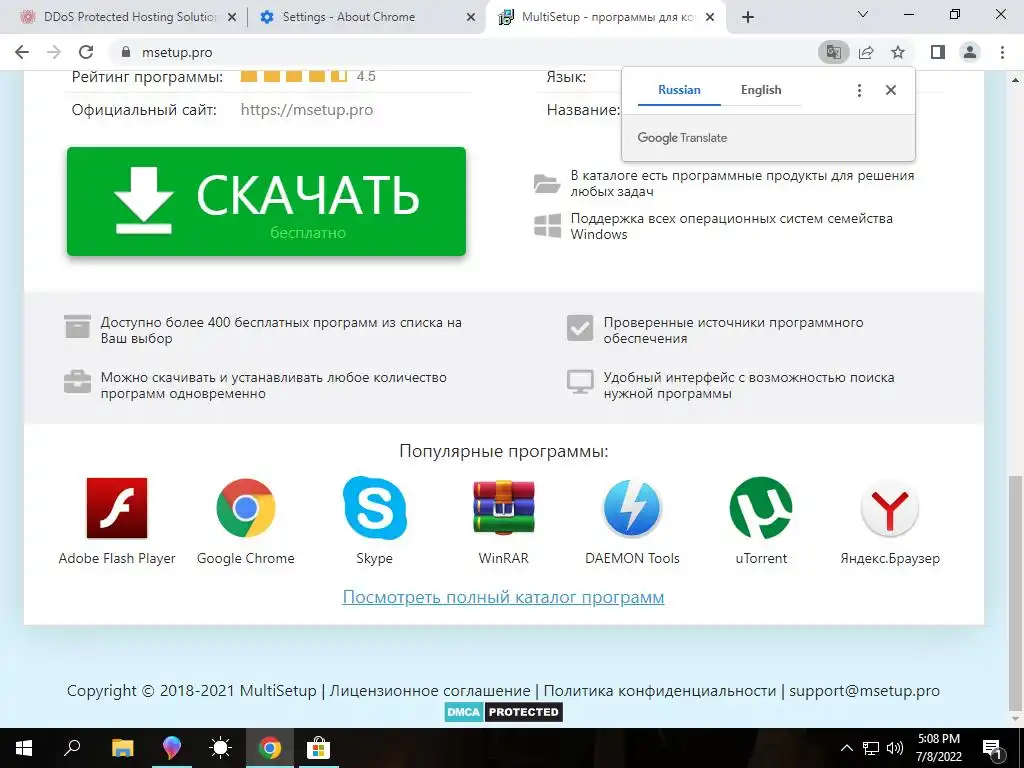Screen dimensions: 1024x768
Task: Click the msetup.pro address bar
Action: tap(464, 52)
